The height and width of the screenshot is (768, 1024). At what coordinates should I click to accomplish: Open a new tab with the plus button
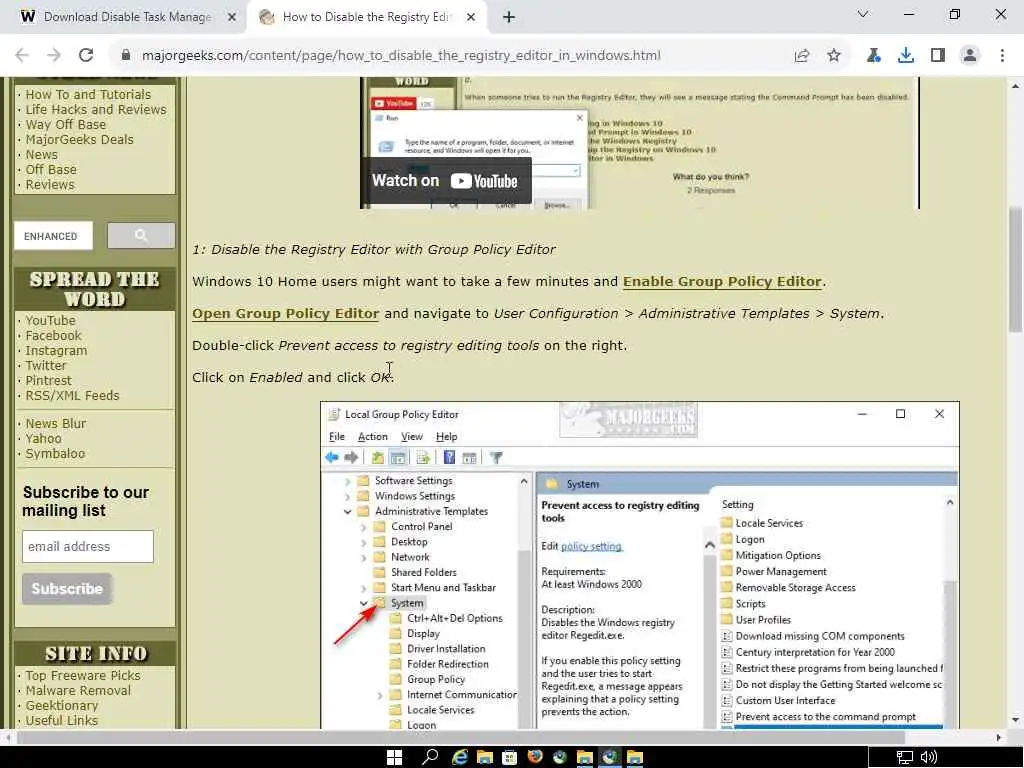pyautogui.click(x=509, y=18)
